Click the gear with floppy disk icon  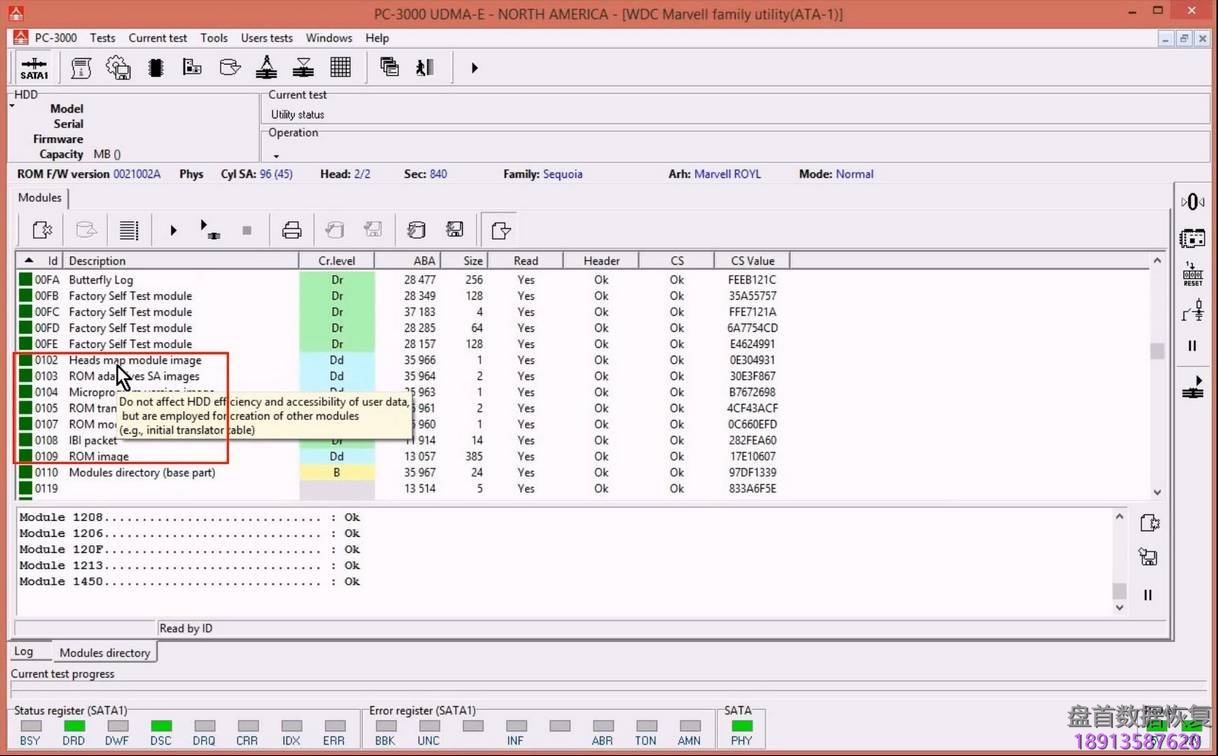click(x=118, y=68)
